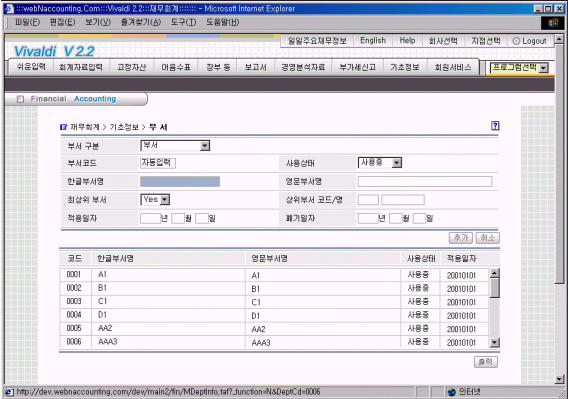Click the 지점선택 link
The width and height of the screenshot is (568, 399).
(485, 41)
